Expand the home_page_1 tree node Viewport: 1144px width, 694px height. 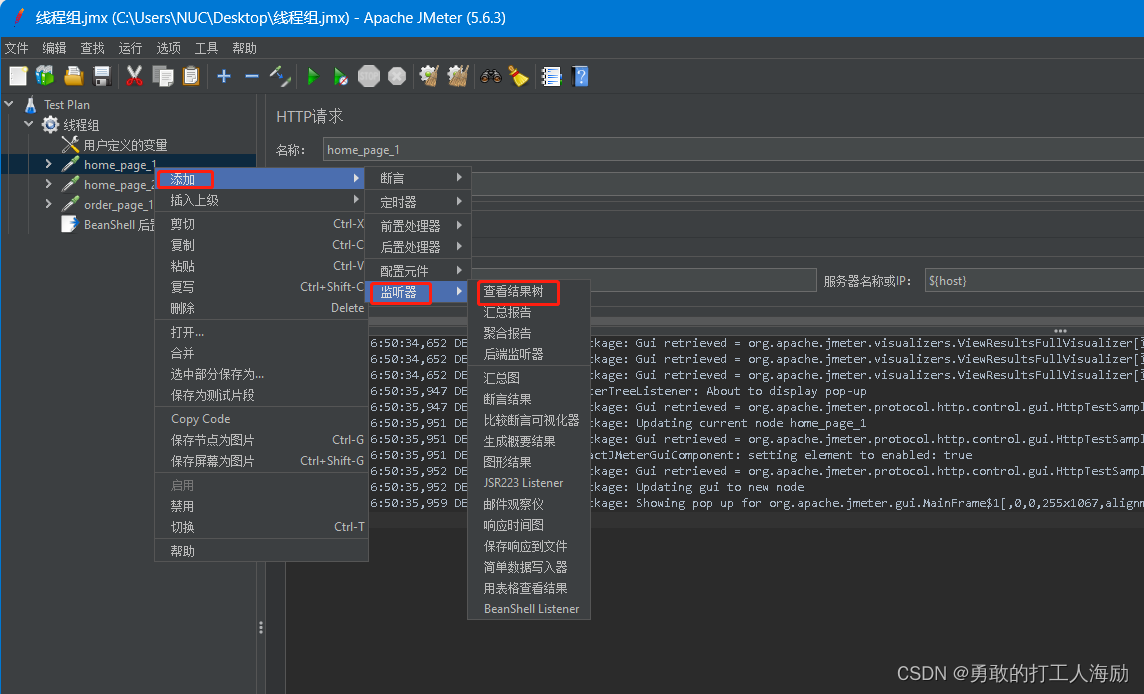click(48, 164)
